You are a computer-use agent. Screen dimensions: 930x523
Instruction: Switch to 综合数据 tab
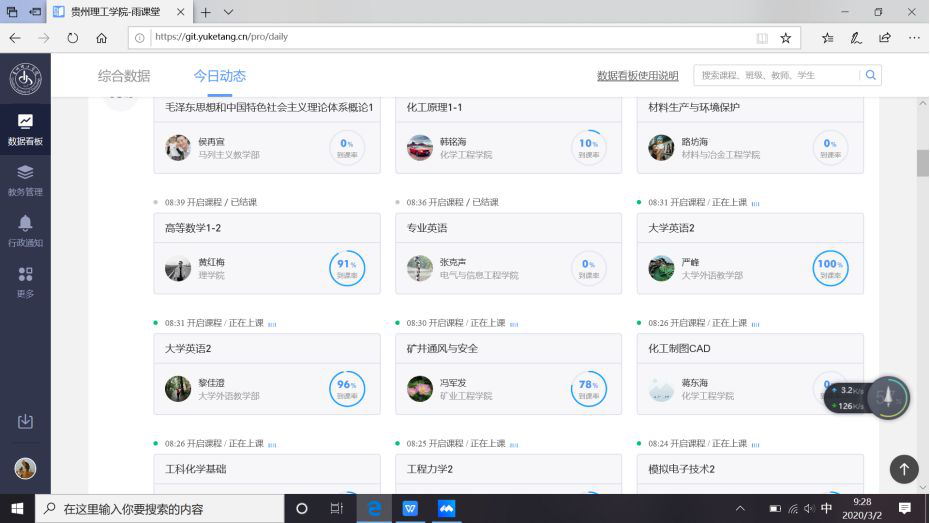[x=124, y=76]
